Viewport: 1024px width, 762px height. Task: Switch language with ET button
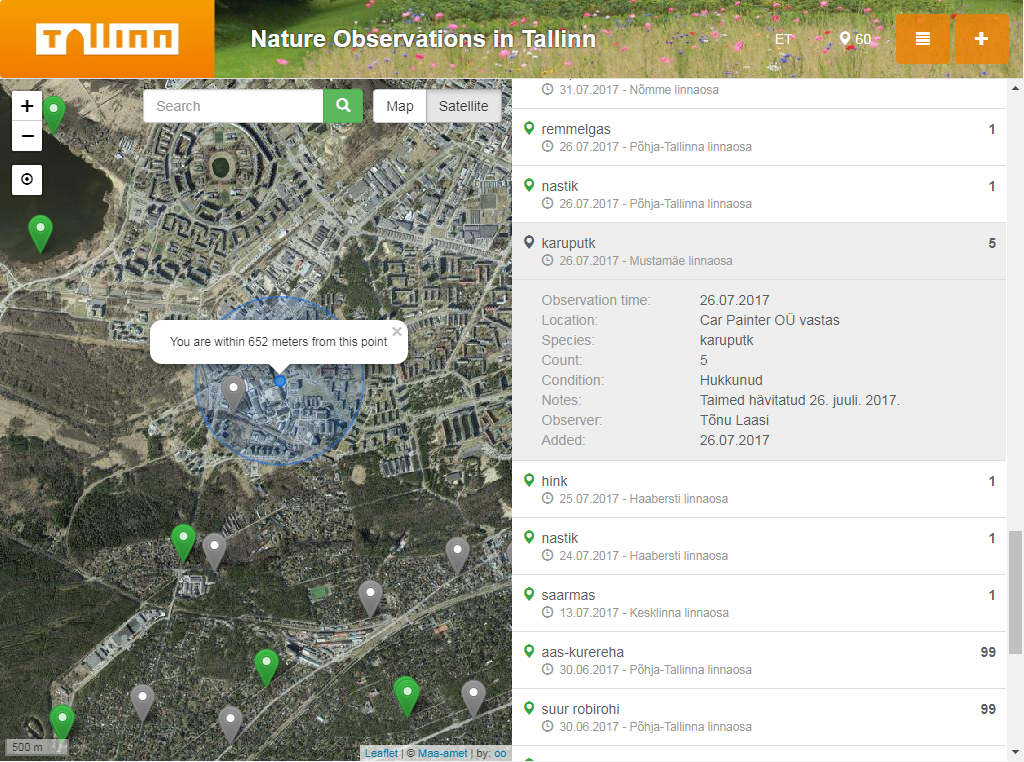[783, 39]
